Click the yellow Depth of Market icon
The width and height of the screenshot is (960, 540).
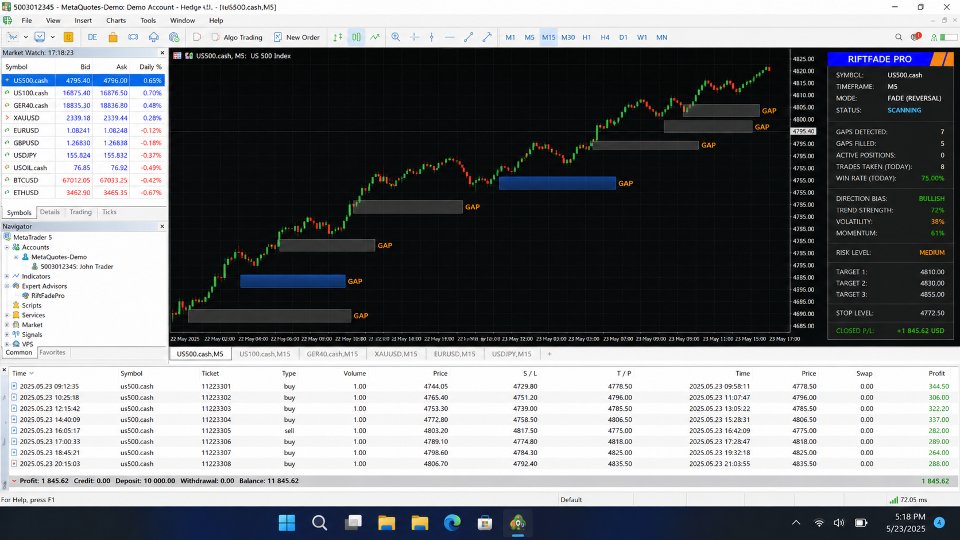(x=69, y=37)
